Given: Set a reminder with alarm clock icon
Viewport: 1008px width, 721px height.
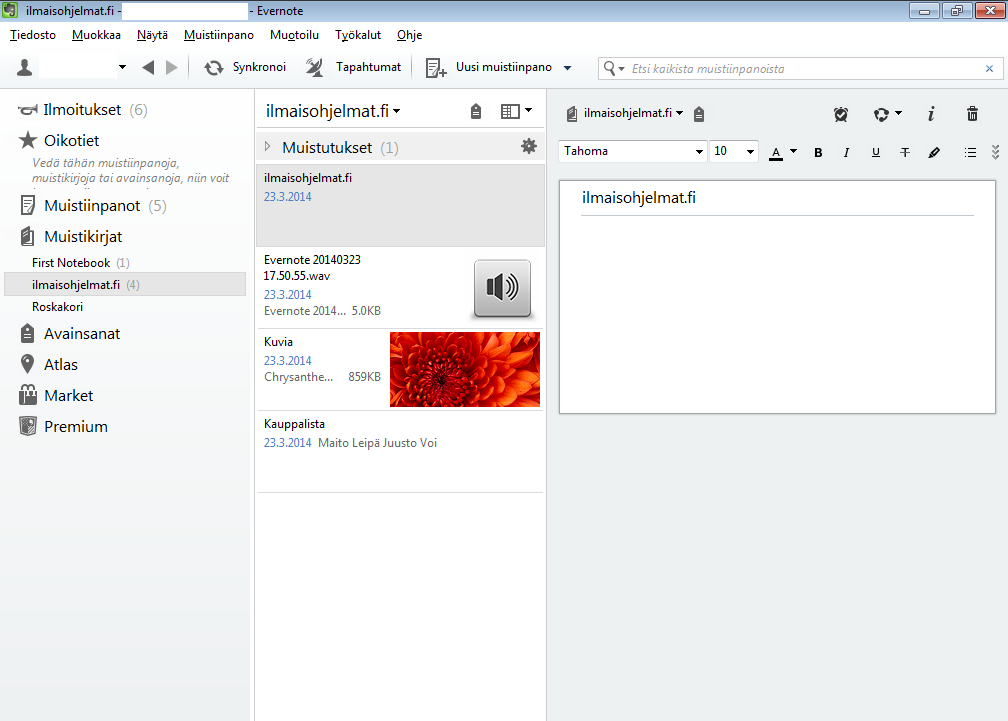Looking at the screenshot, I should [841, 114].
